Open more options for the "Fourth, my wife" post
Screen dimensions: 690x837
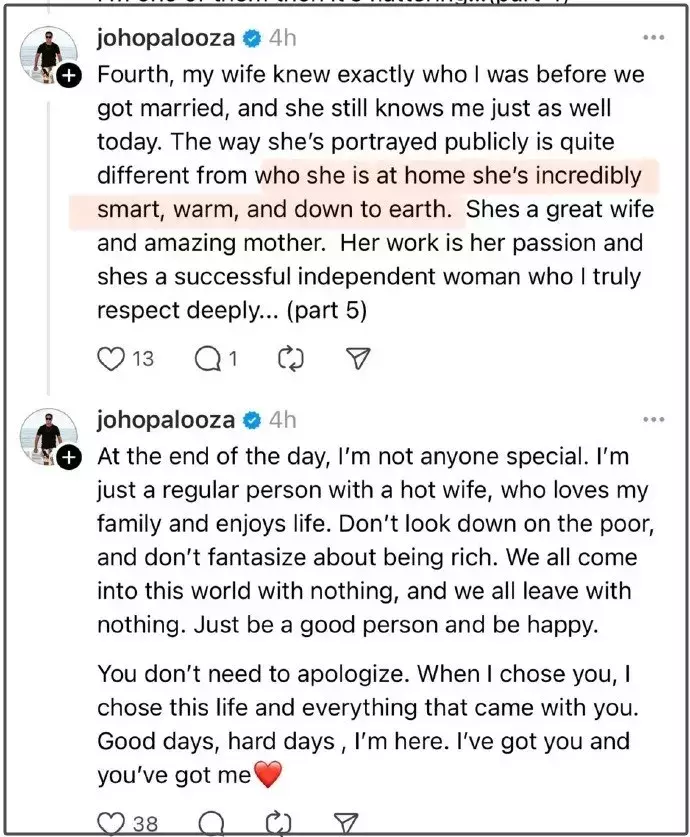653,38
